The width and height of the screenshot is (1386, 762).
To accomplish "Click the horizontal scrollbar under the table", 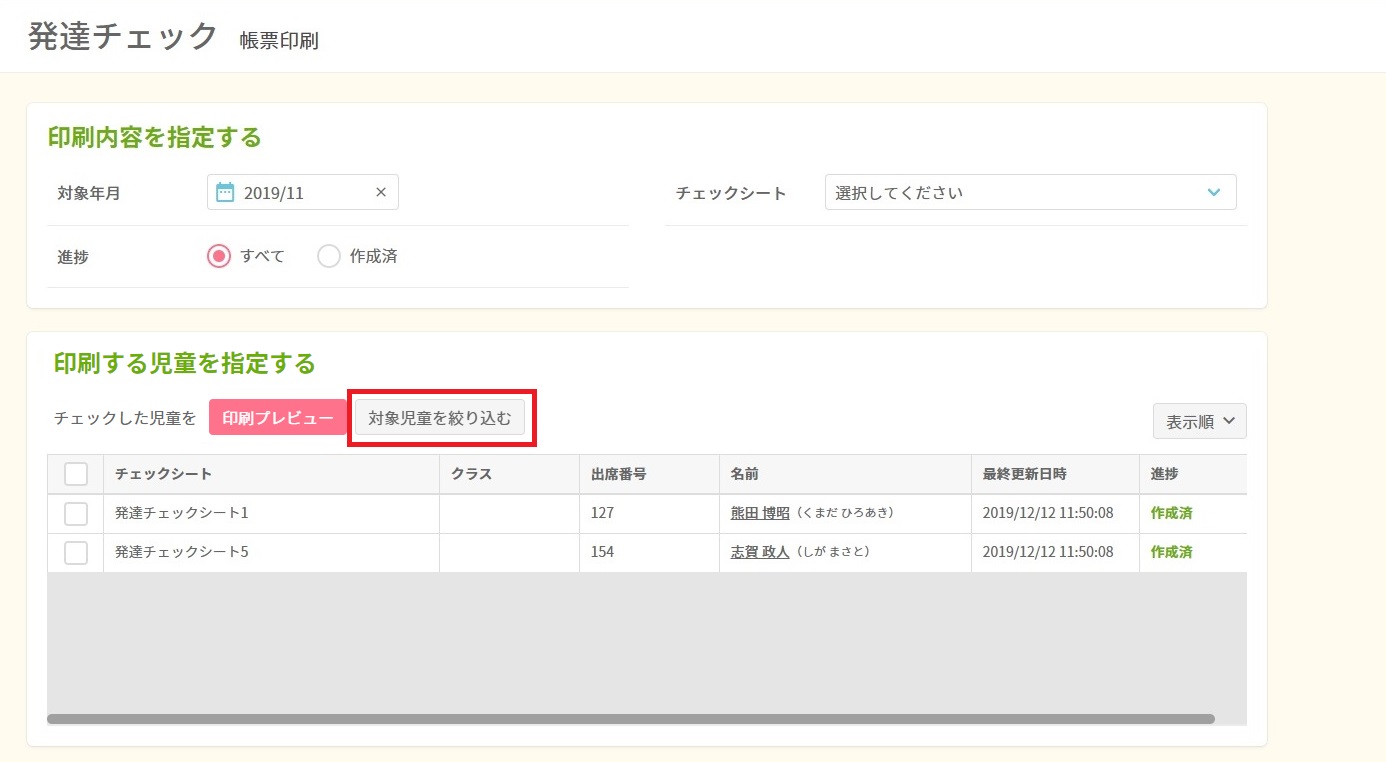I will click(x=631, y=719).
